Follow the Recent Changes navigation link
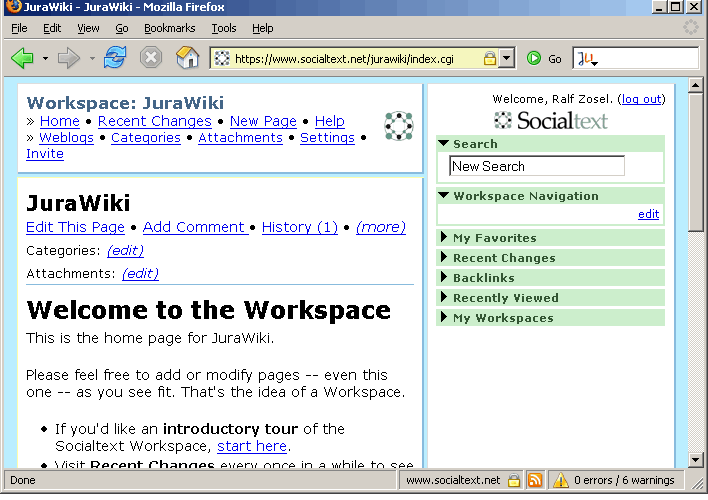 coord(154,121)
